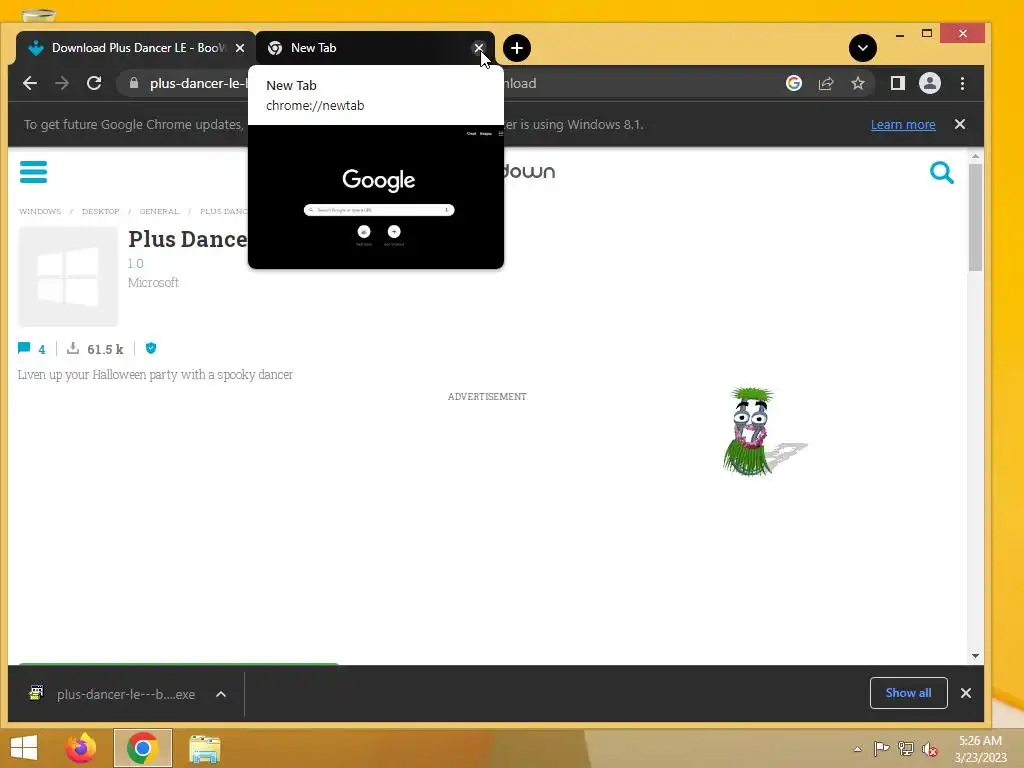Open the taskbar clock and date

980,749
